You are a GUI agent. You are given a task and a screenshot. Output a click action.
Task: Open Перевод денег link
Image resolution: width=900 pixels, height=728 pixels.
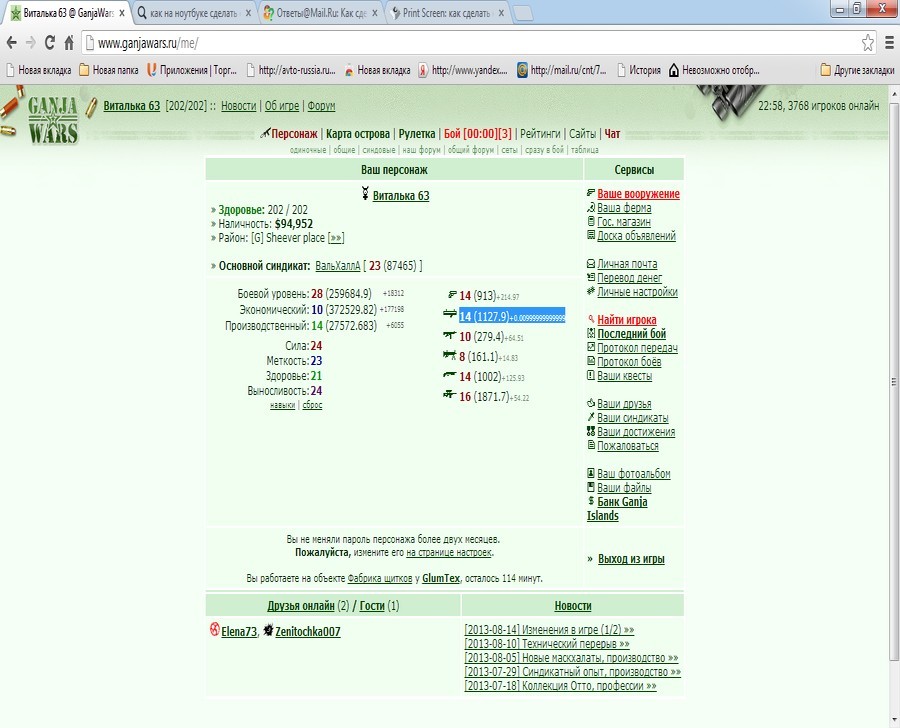(630, 278)
